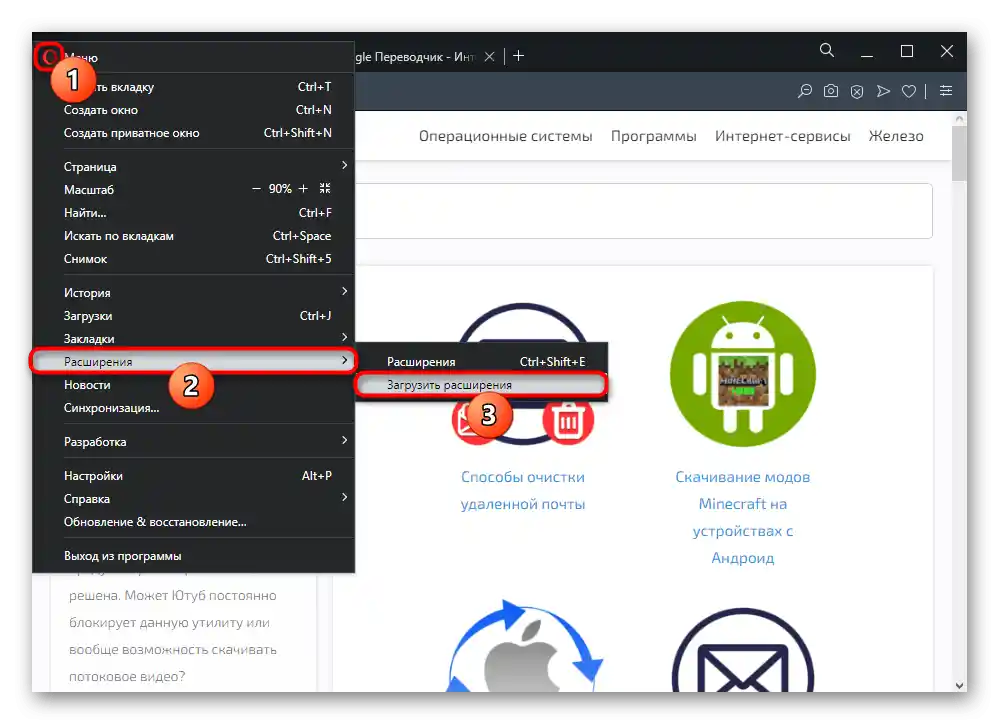
Task: Click the Android Minecraft thumbnail
Action: [743, 373]
